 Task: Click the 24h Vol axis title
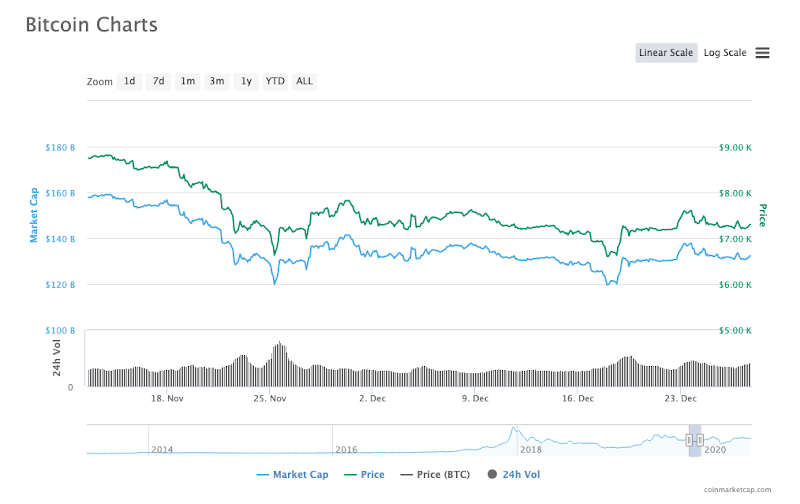coord(57,358)
